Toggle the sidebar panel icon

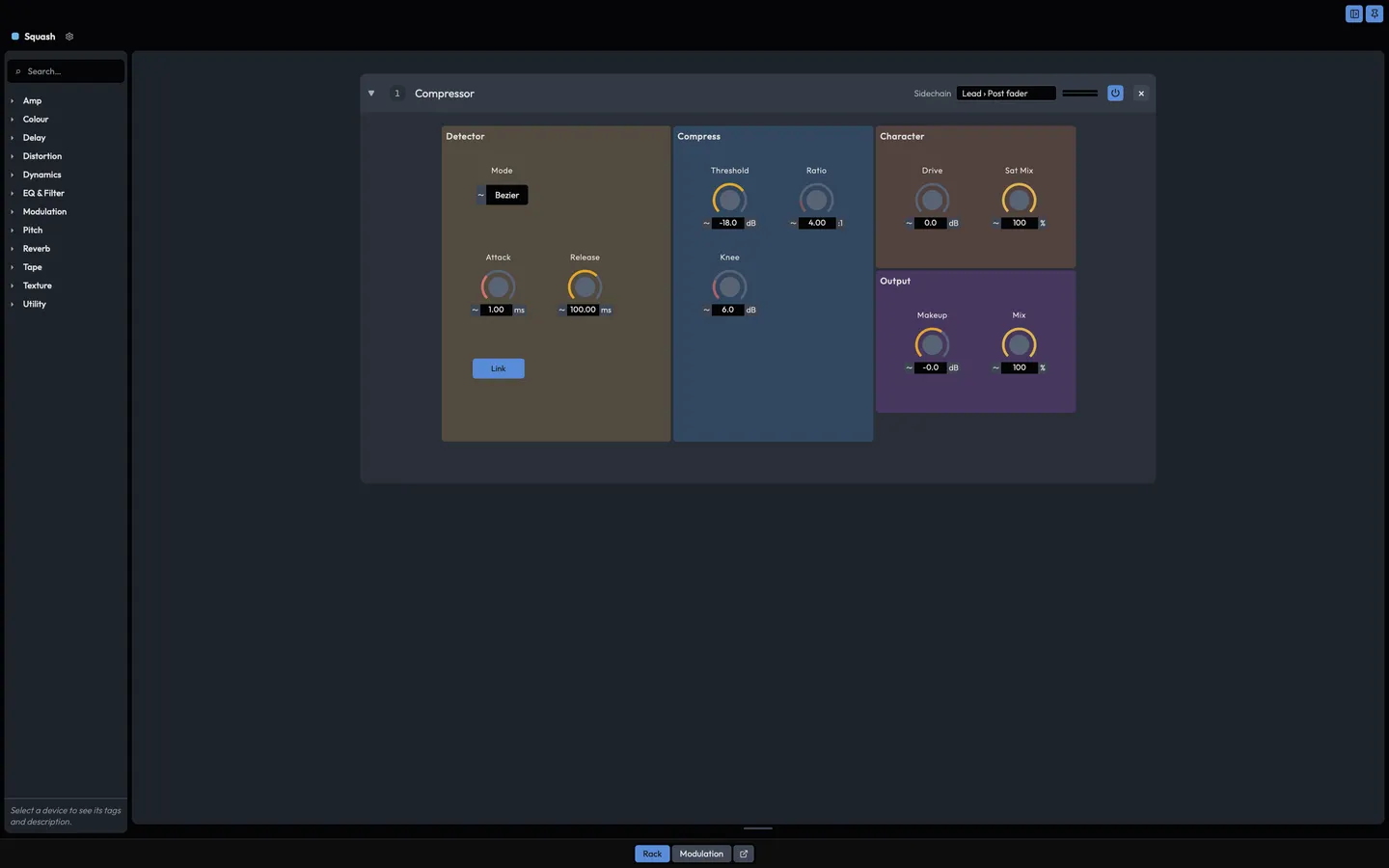click(x=1354, y=14)
